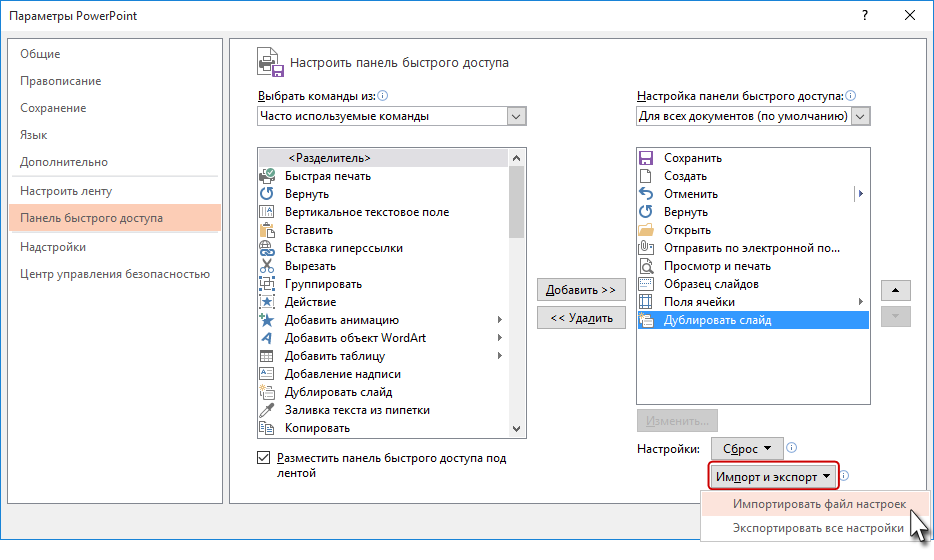Image resolution: width=934 pixels, height=560 pixels.
Task: Click the Add animation star icon
Action: point(267,320)
